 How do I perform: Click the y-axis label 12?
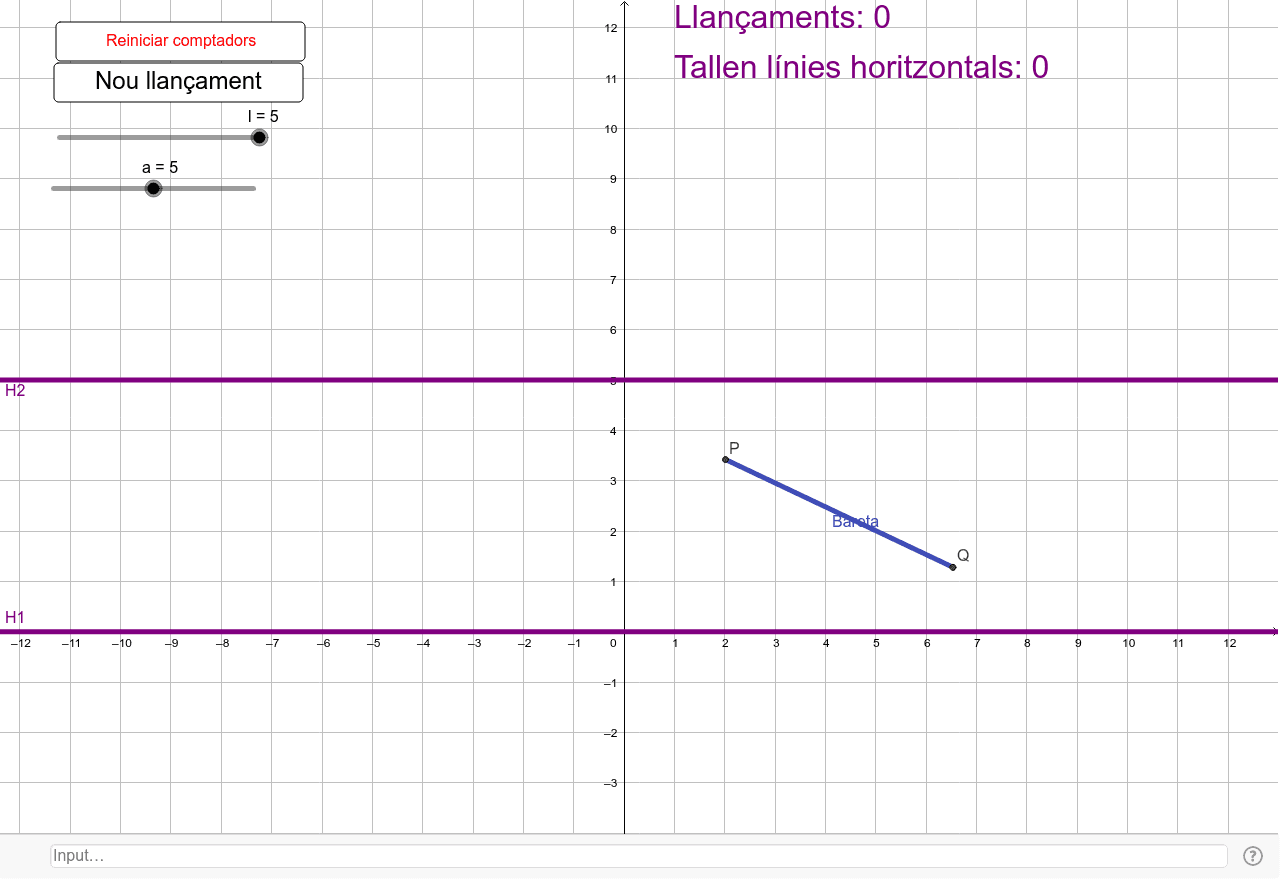[611, 28]
